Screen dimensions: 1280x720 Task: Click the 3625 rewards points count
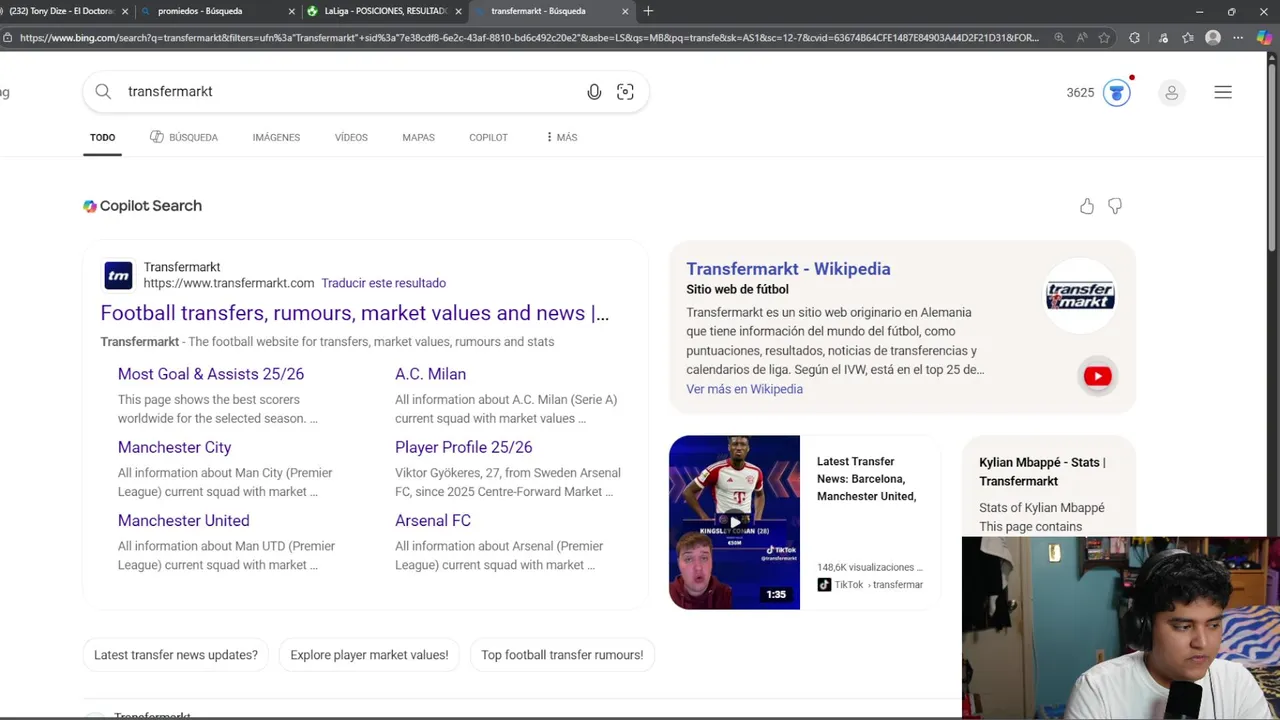[1080, 93]
